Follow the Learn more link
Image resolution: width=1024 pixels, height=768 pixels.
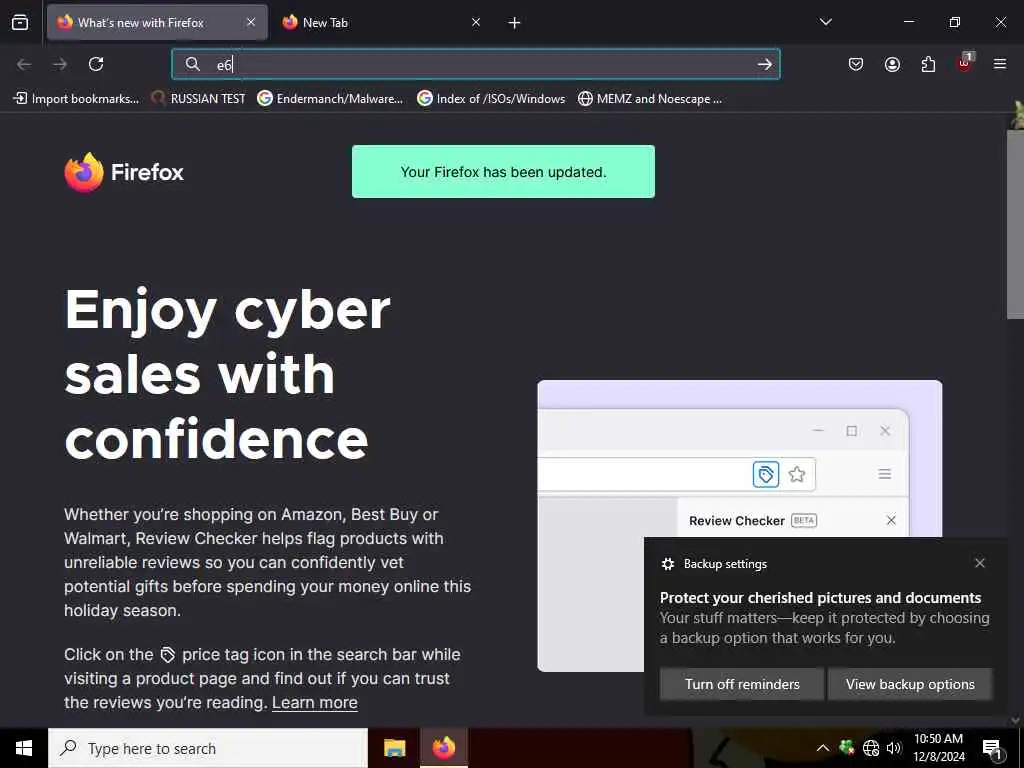click(x=315, y=703)
